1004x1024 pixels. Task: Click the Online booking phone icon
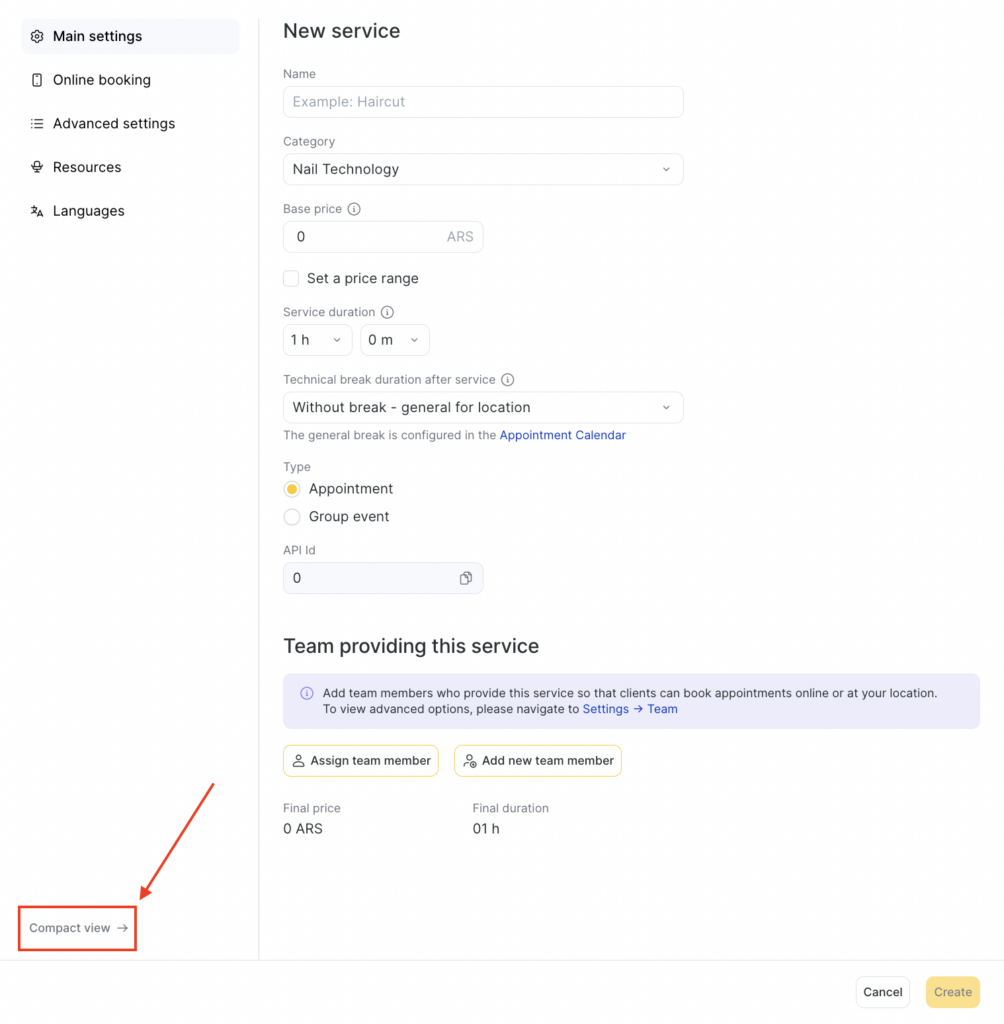pos(37,80)
